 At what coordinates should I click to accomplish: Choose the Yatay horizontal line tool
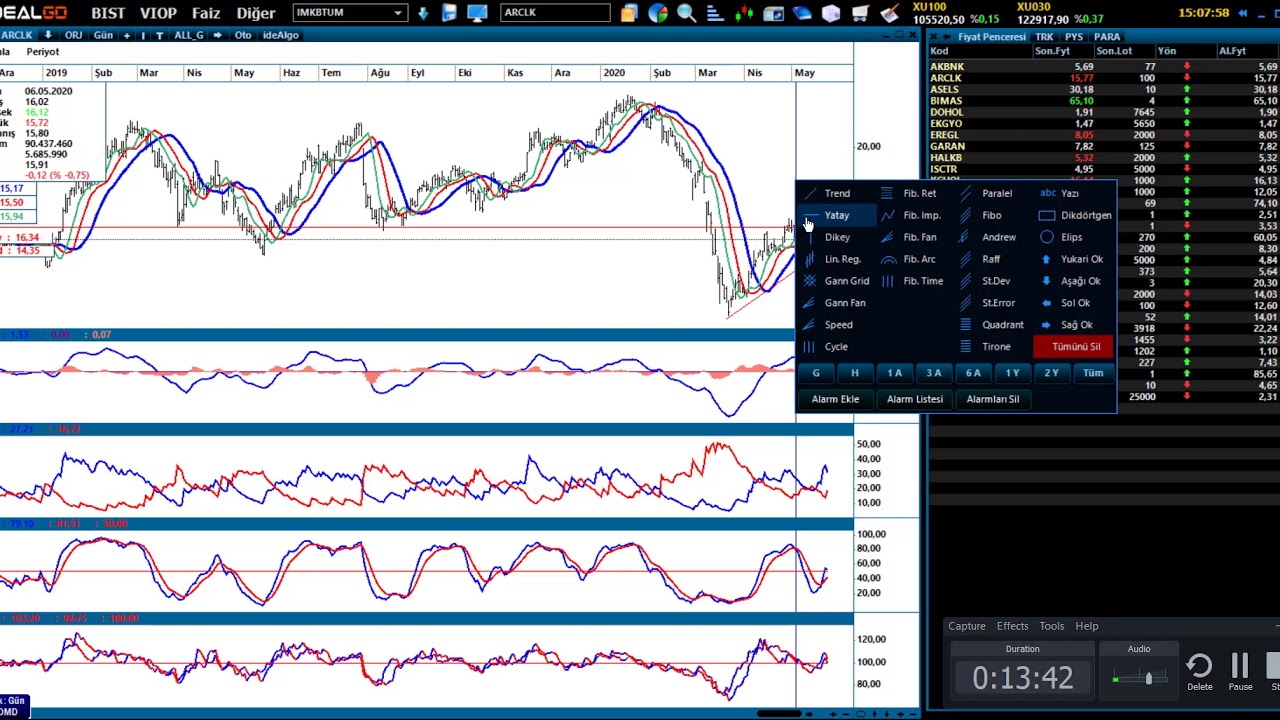pos(837,216)
